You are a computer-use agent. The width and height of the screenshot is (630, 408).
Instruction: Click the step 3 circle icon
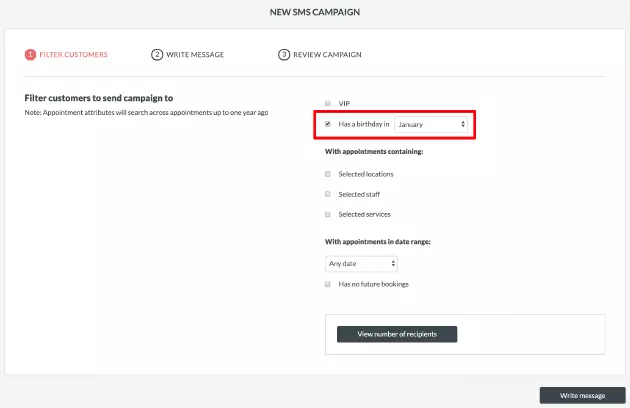point(284,54)
